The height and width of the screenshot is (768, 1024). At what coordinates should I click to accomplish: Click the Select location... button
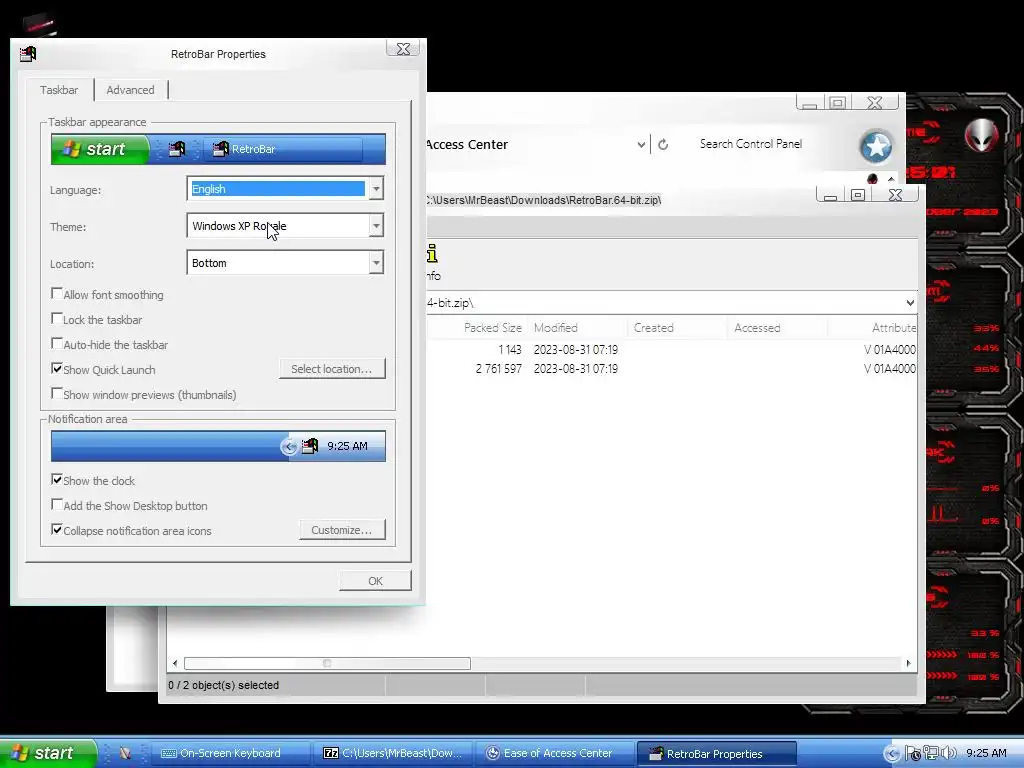click(332, 369)
